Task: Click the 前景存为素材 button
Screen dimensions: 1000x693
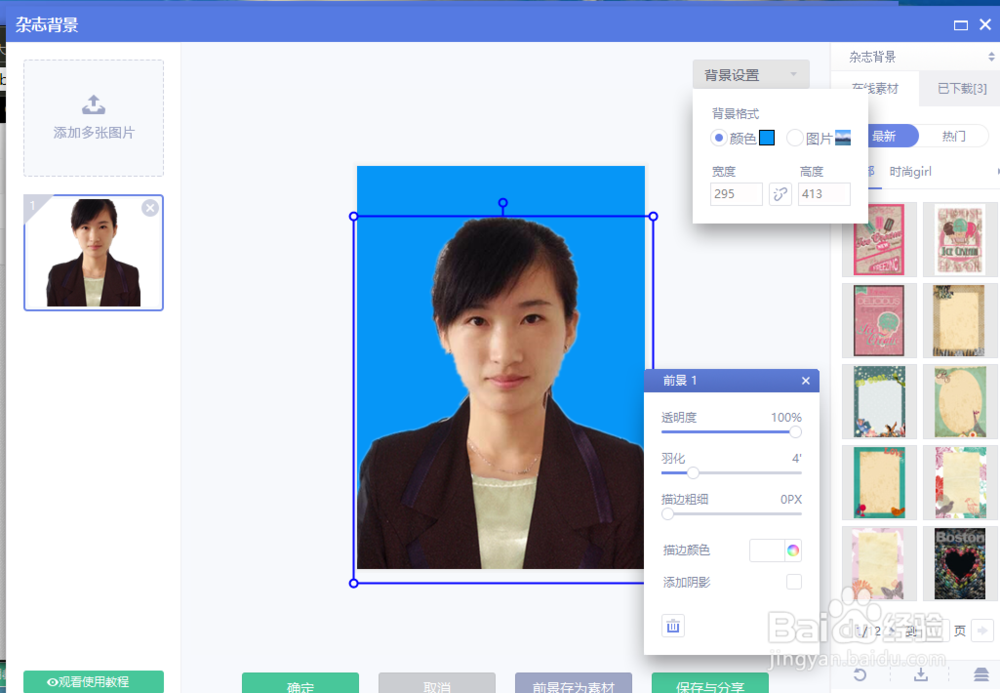Action: [573, 683]
